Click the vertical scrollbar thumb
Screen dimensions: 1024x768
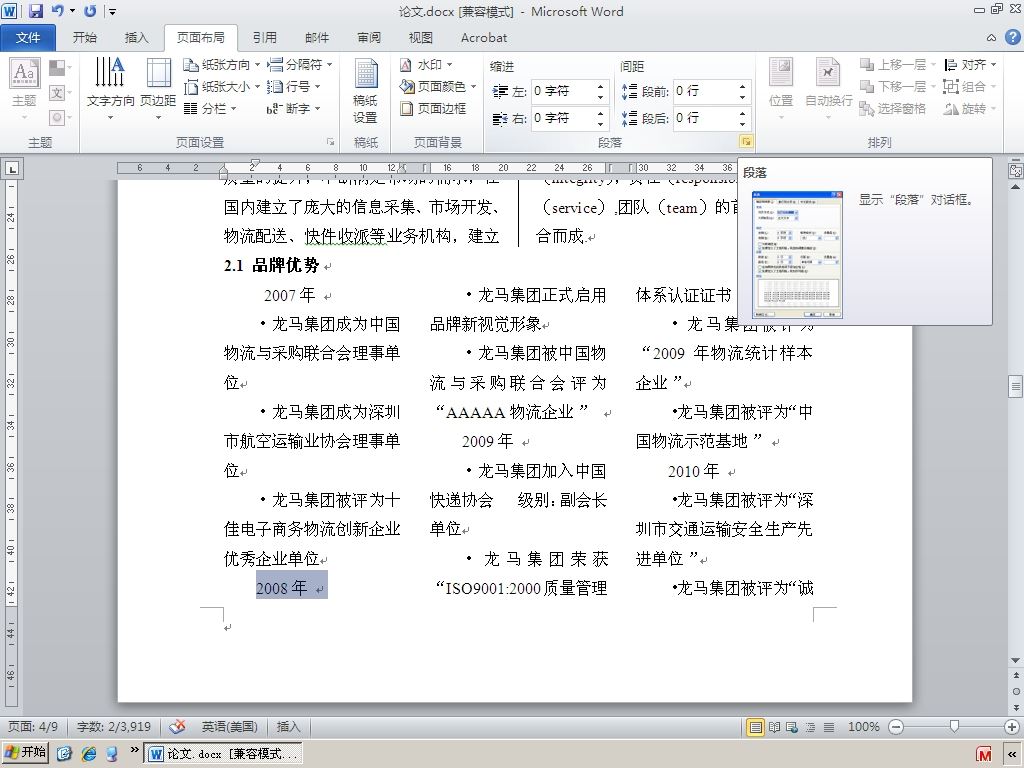point(1016,385)
